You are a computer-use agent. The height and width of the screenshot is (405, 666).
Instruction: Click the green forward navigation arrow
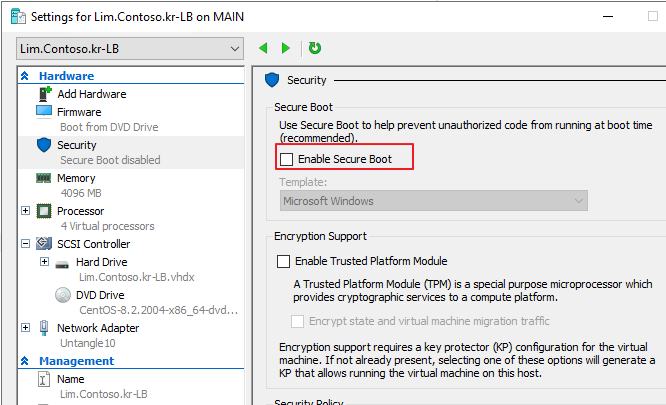286,48
